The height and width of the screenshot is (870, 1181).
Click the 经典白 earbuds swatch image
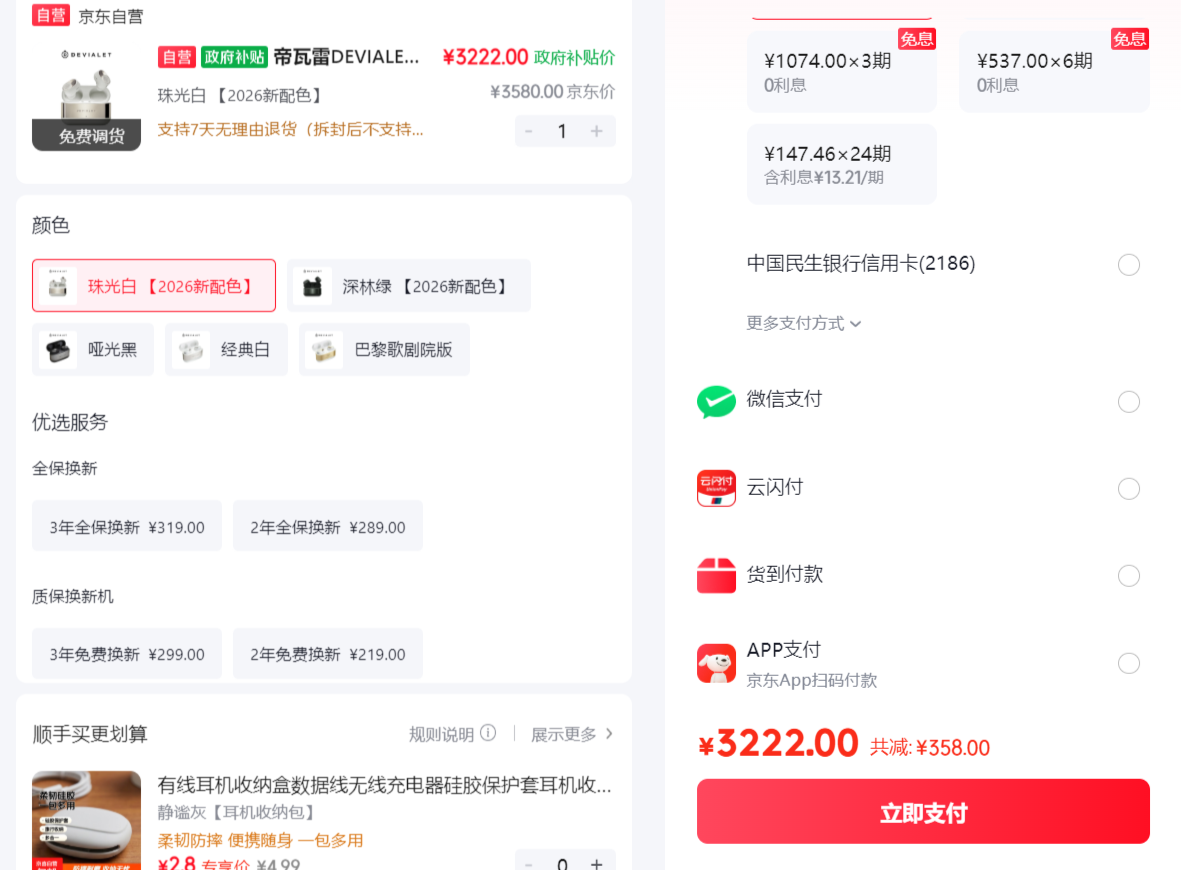click(191, 350)
